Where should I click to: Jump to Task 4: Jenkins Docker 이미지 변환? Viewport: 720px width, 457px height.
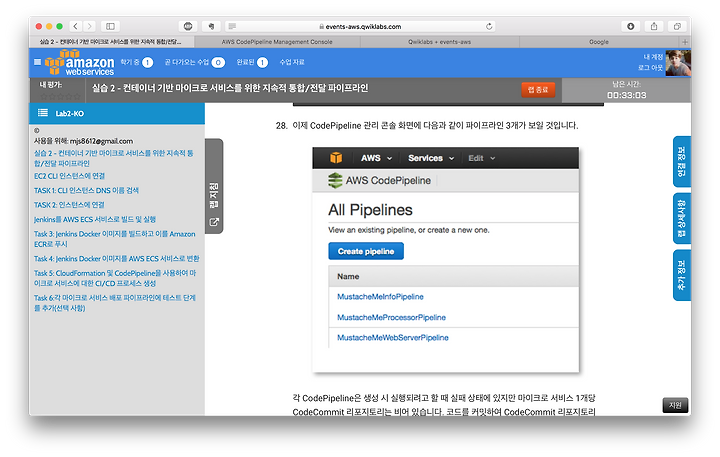click(117, 259)
